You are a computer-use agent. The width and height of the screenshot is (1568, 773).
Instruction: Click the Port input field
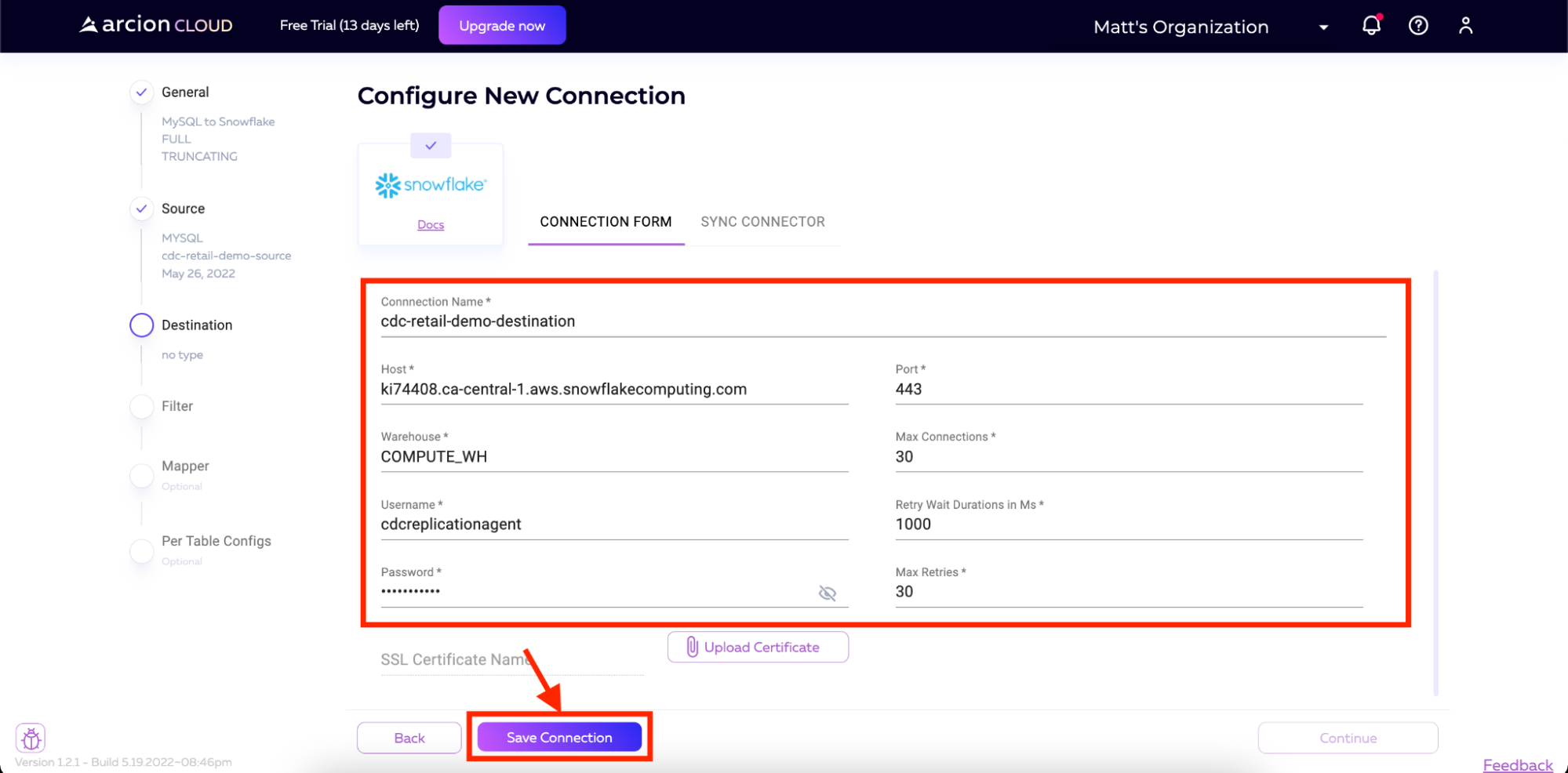(x=1129, y=390)
